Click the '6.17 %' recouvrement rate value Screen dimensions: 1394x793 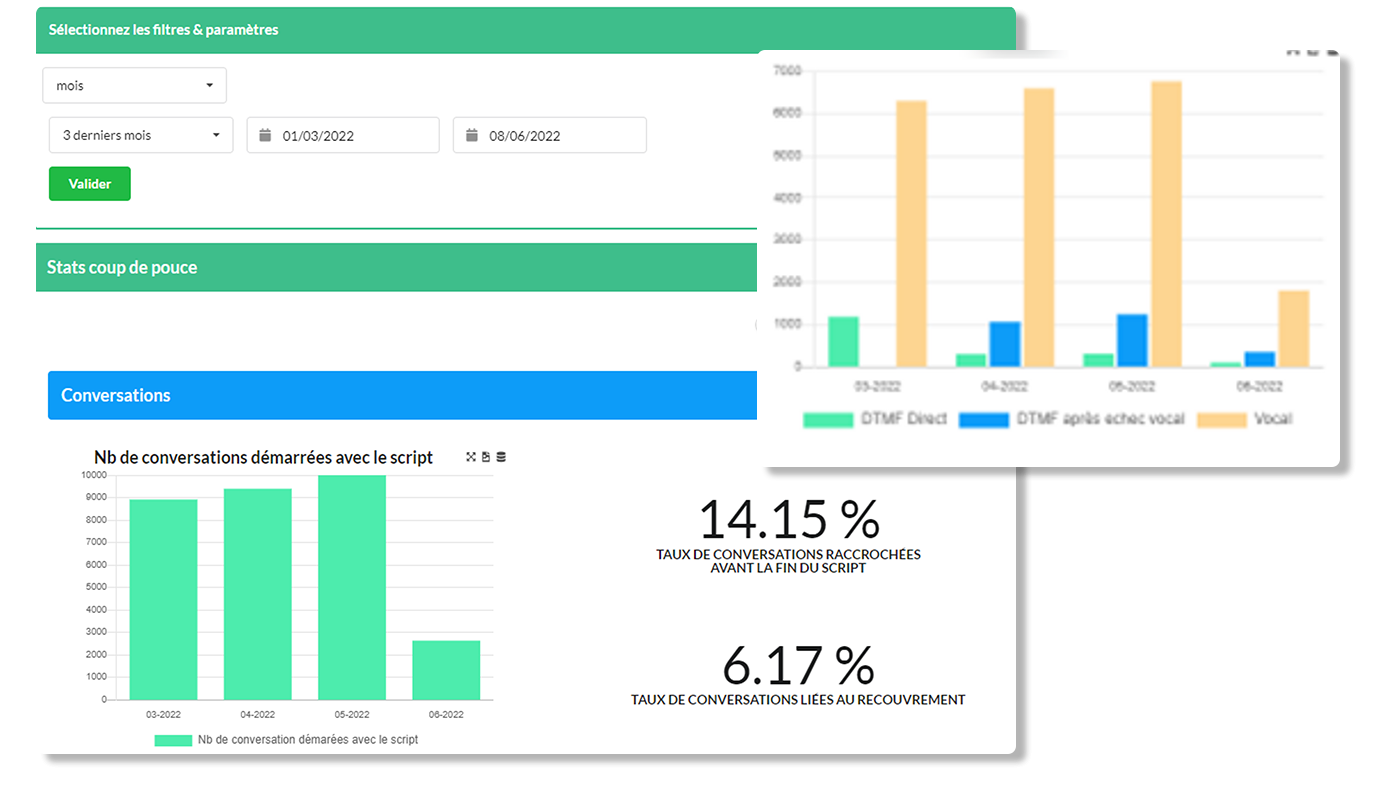(x=798, y=664)
